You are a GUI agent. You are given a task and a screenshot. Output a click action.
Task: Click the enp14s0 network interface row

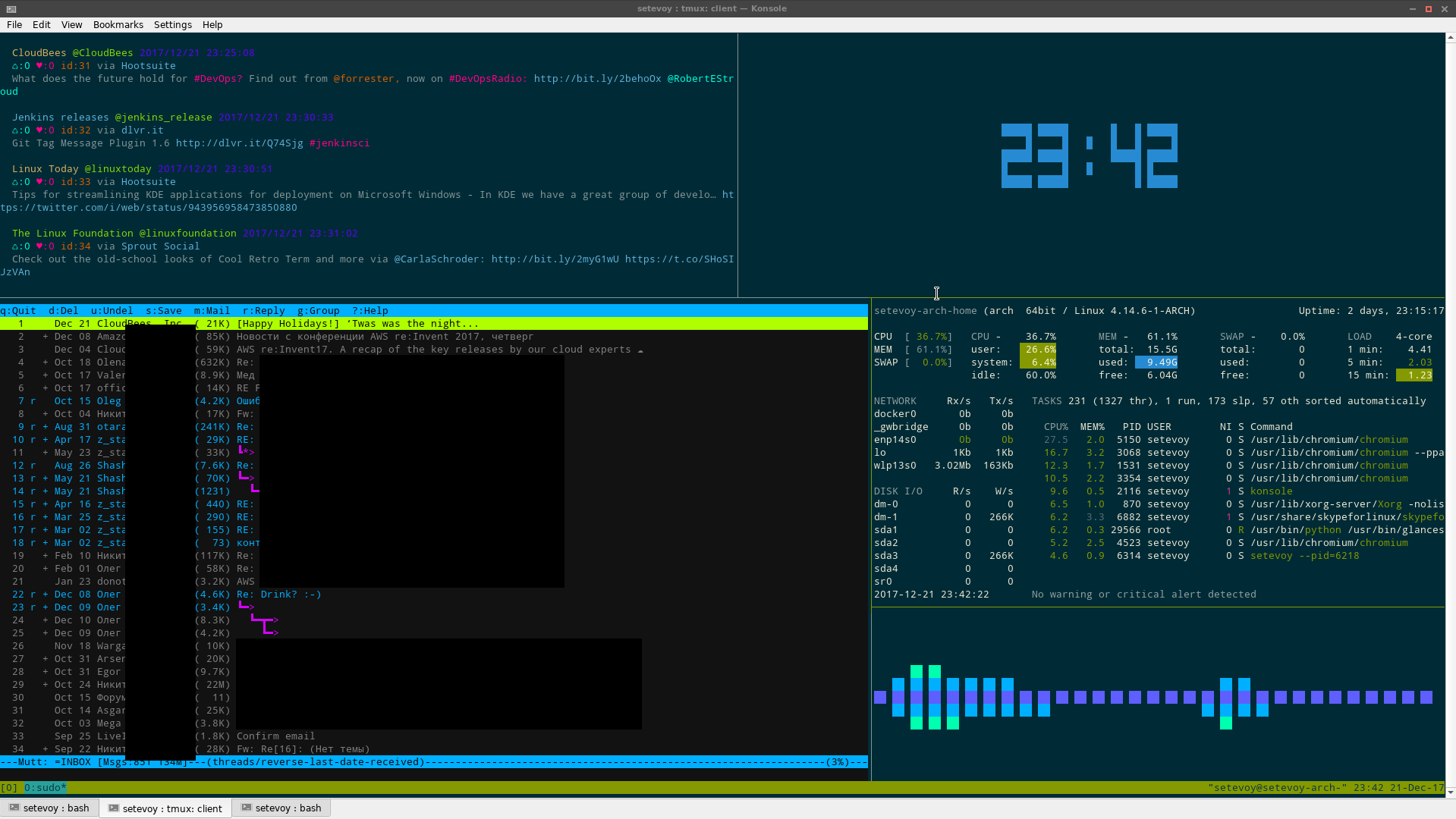pyautogui.click(x=943, y=439)
